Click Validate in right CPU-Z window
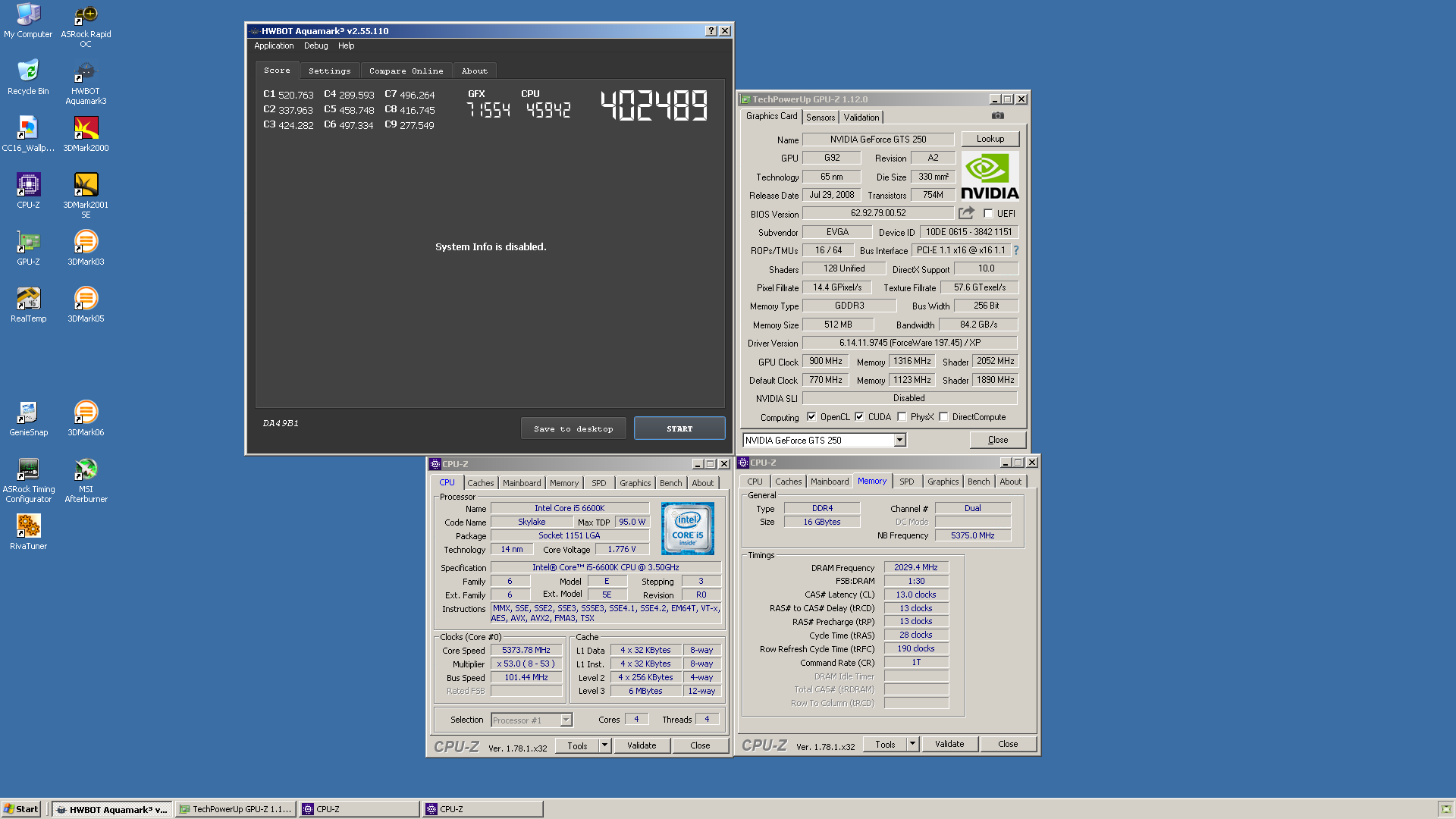The width and height of the screenshot is (1456, 819). pyautogui.click(x=949, y=744)
